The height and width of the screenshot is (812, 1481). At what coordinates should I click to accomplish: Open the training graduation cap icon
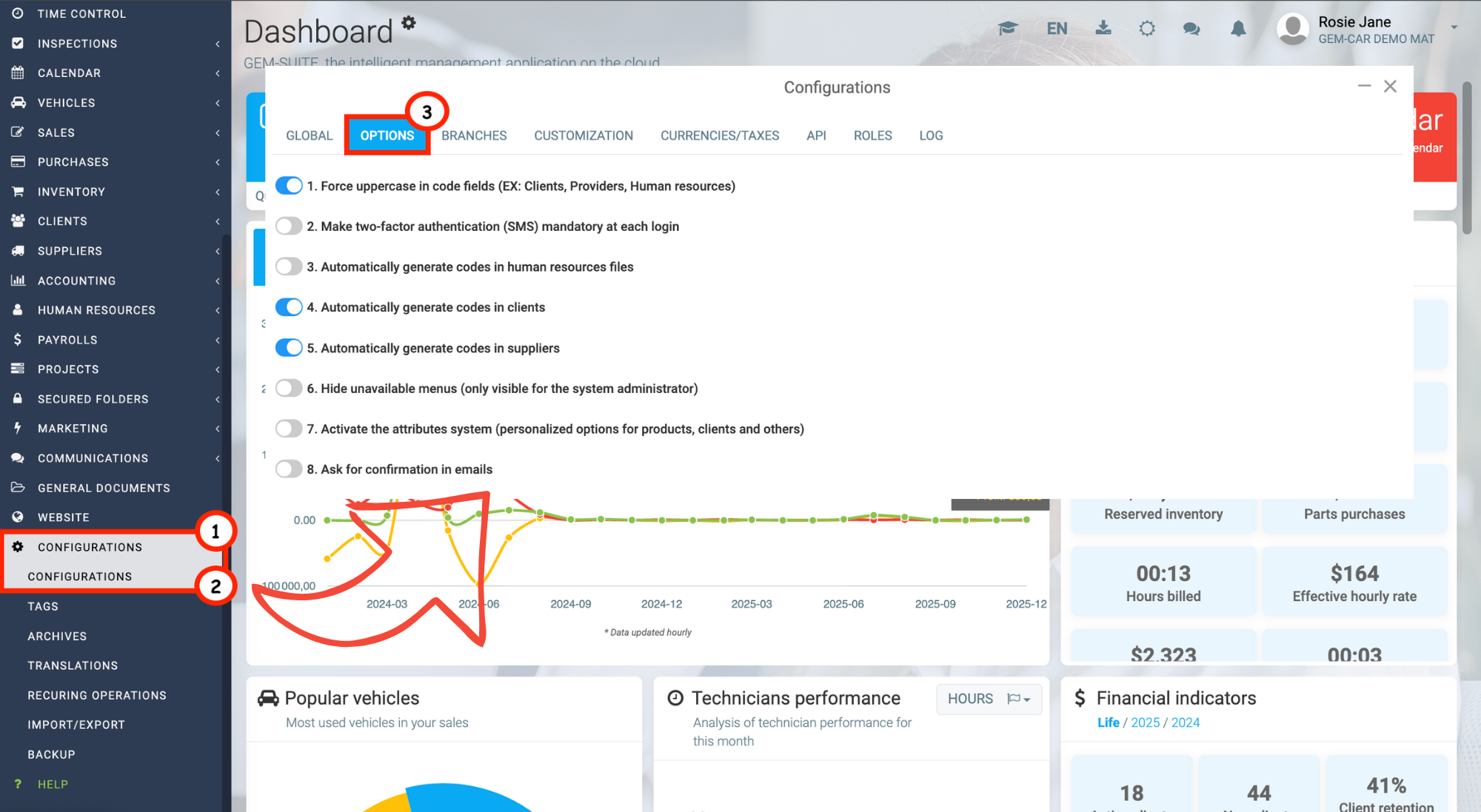coord(1007,27)
